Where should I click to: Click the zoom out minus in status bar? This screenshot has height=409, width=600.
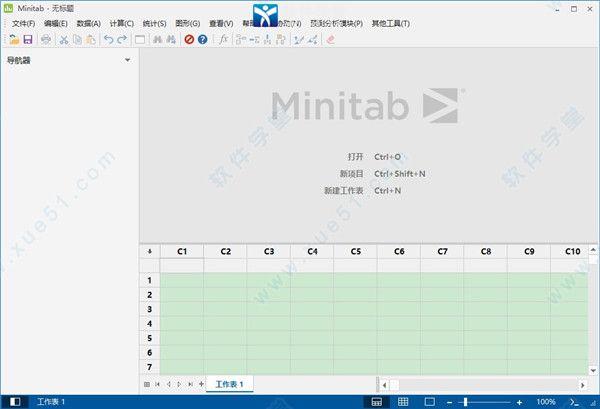click(x=450, y=402)
